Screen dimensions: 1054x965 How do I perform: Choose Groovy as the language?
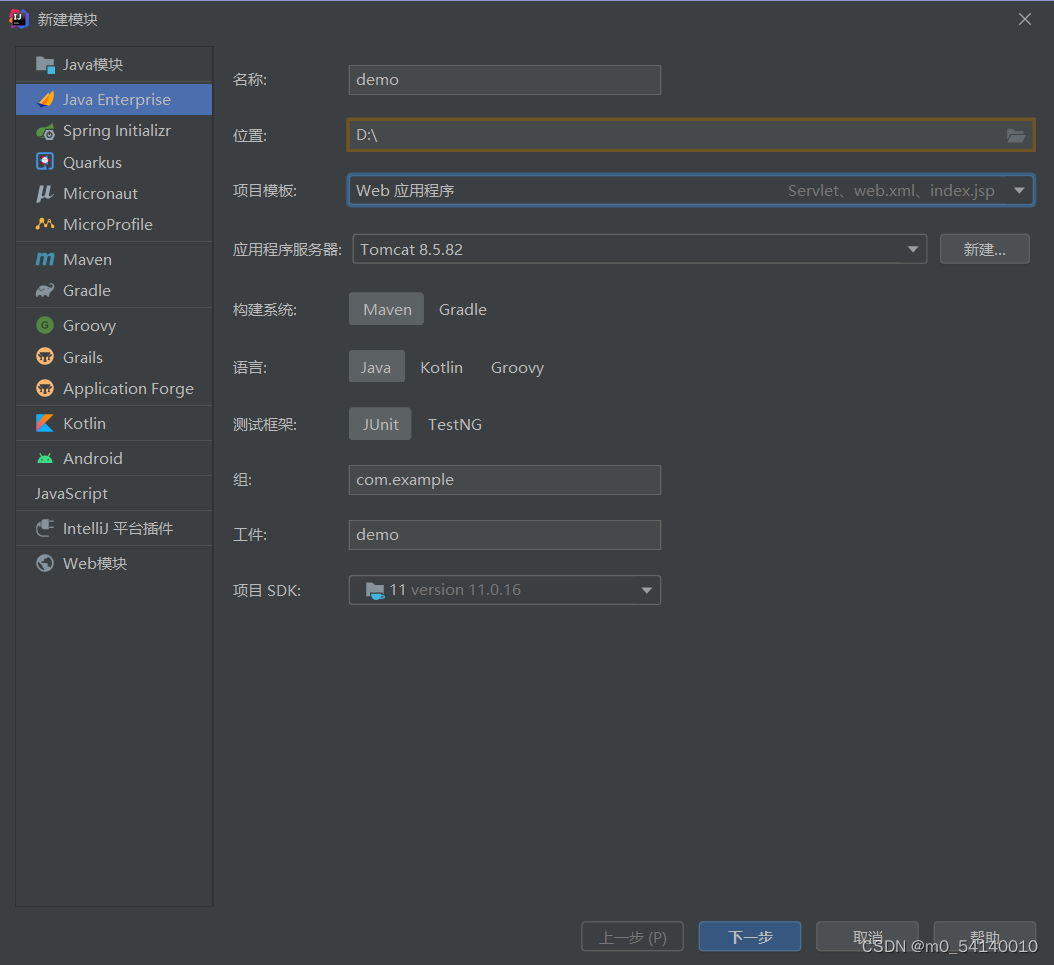tap(517, 367)
